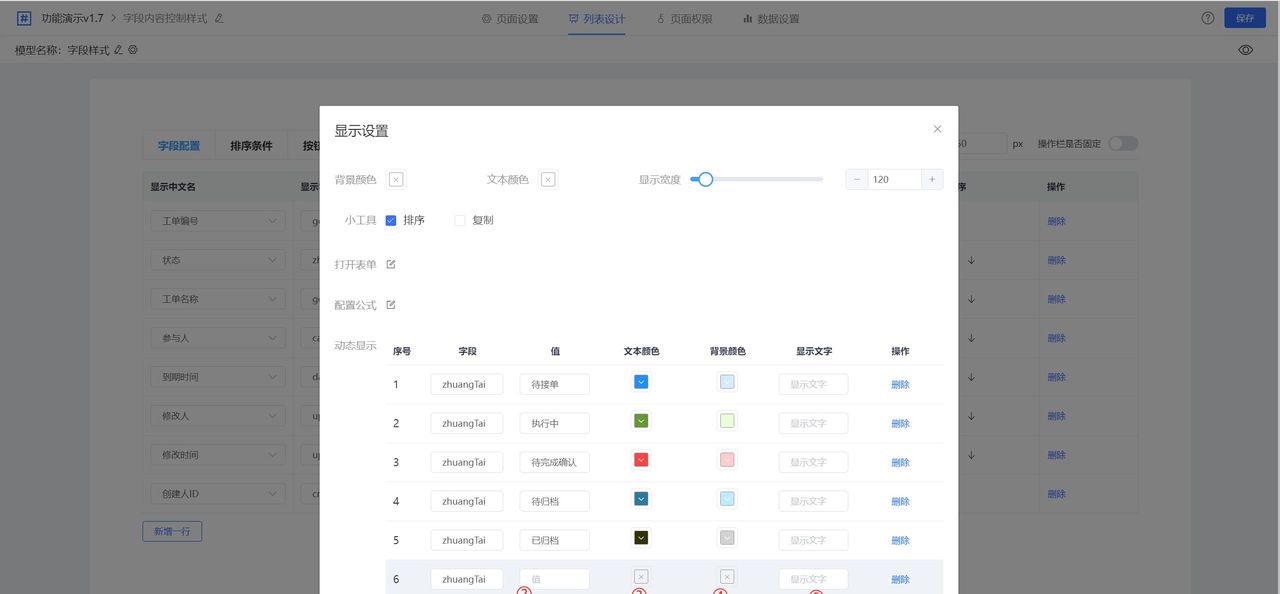Click the 显示文字 input in row 1
Viewport: 1280px width, 594px height.
pyautogui.click(x=814, y=383)
